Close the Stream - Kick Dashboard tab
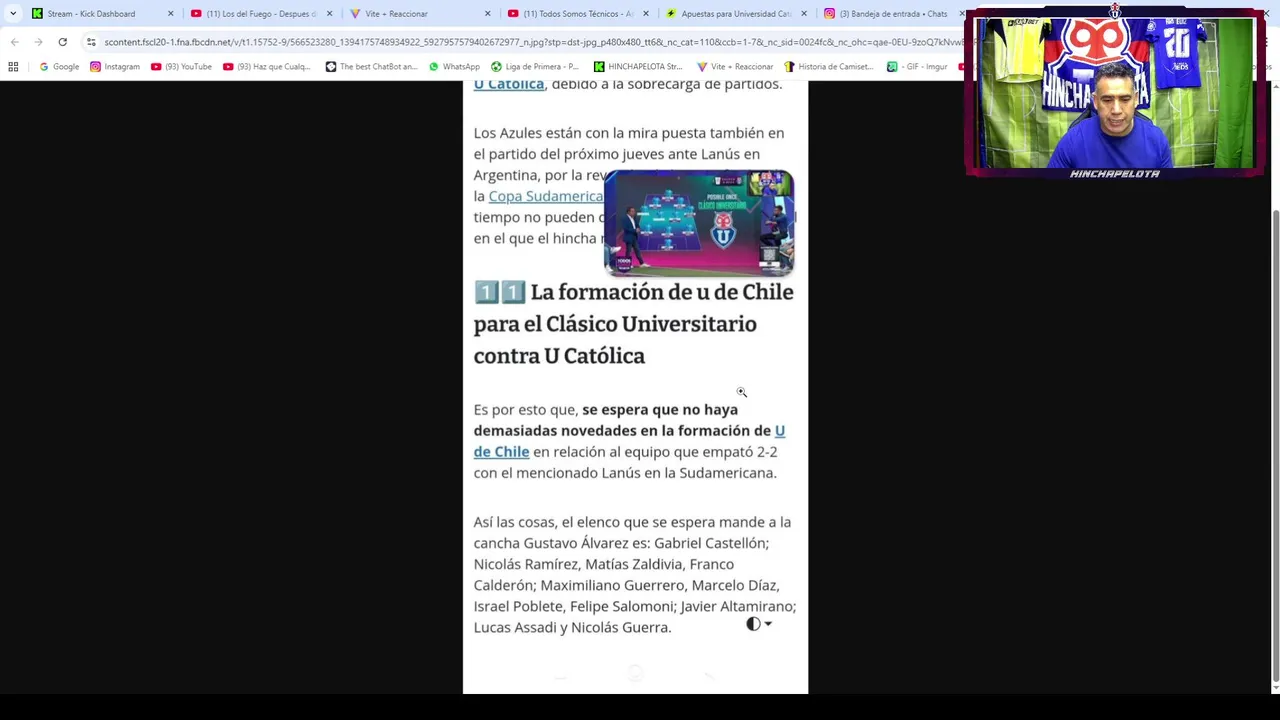The image size is (1280, 720). point(170,14)
